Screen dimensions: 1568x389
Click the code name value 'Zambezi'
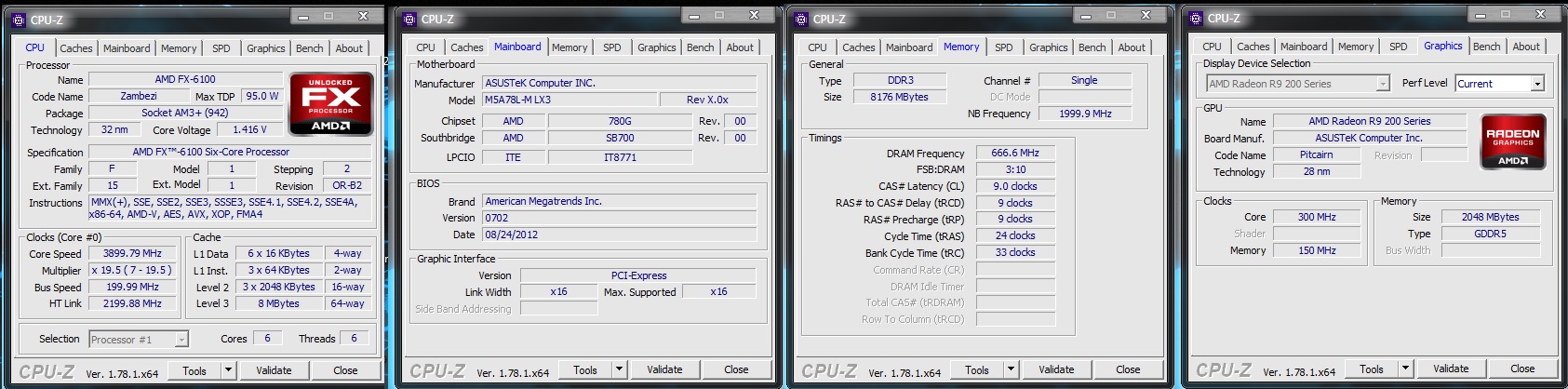pos(139,96)
